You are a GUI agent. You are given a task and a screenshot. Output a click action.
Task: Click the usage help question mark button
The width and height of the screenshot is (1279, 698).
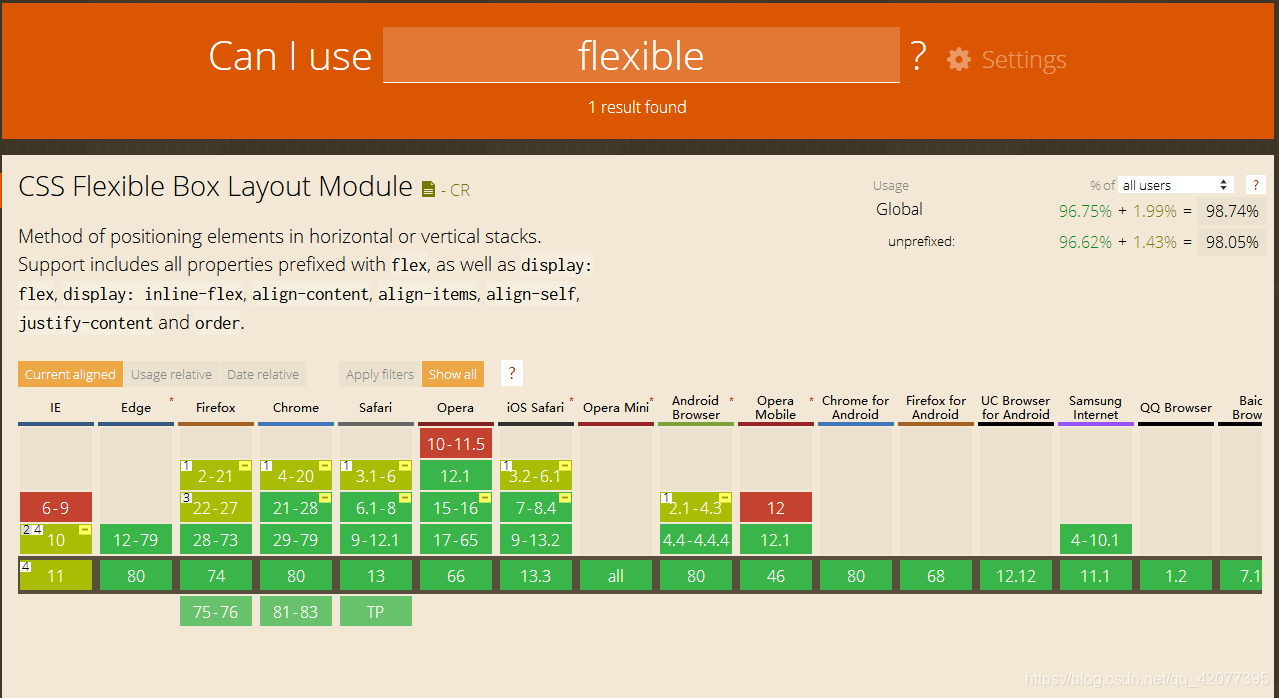1256,185
